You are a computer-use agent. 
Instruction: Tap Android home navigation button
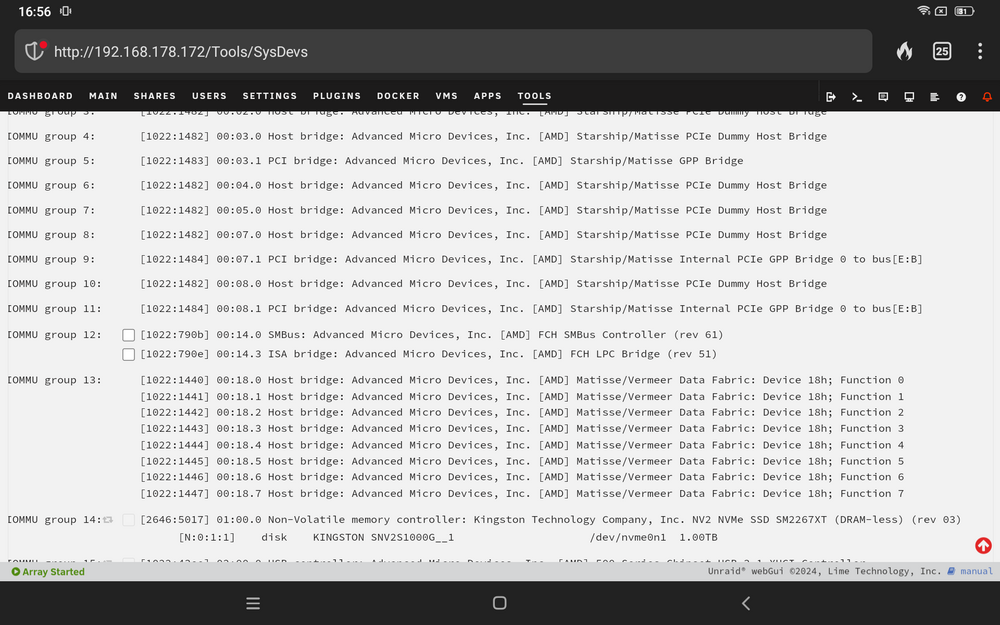coord(499,603)
